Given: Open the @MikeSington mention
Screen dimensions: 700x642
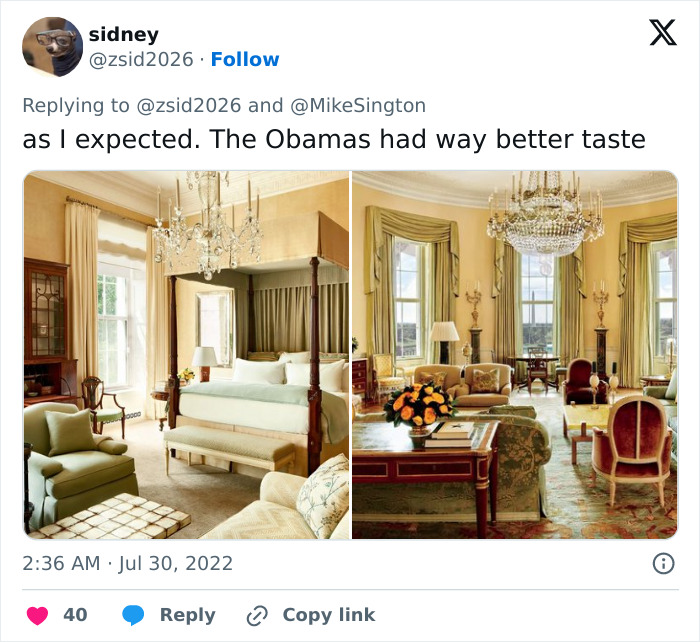Looking at the screenshot, I should pyautogui.click(x=358, y=105).
